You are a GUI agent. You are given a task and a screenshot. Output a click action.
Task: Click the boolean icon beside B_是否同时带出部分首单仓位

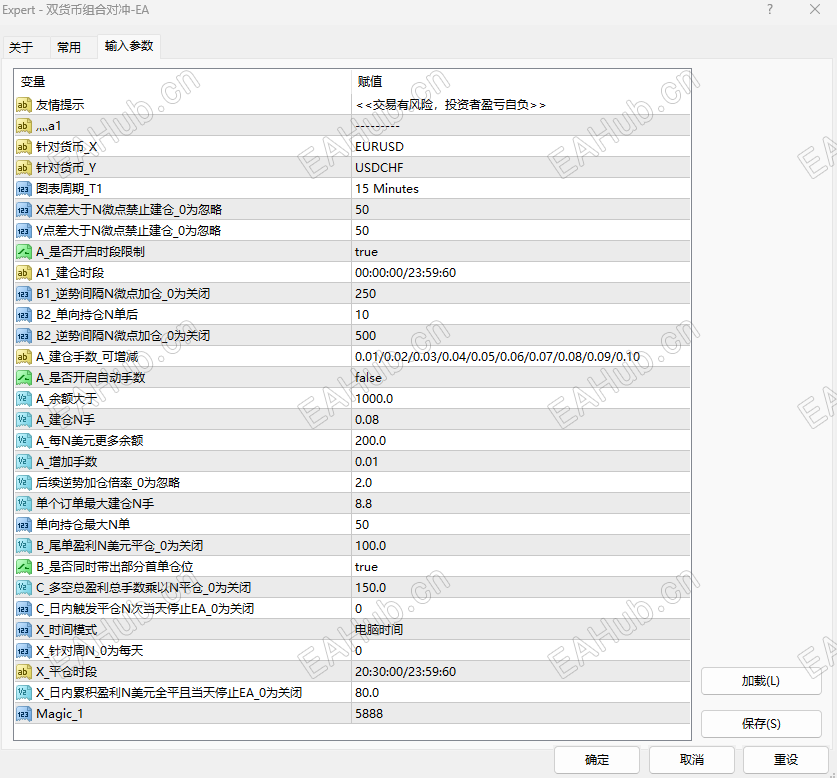click(23, 567)
